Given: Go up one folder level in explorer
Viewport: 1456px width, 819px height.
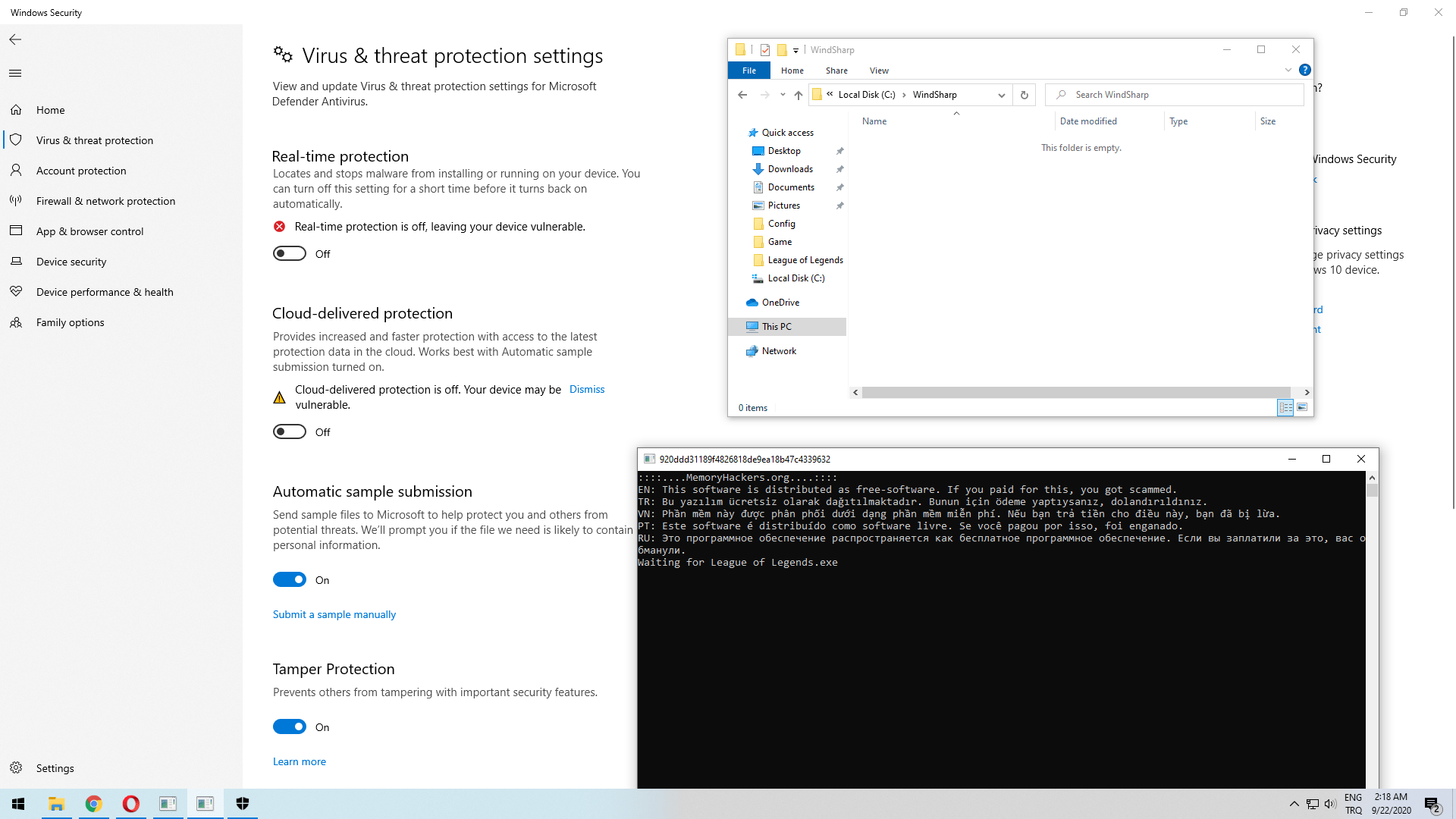Looking at the screenshot, I should [798, 95].
